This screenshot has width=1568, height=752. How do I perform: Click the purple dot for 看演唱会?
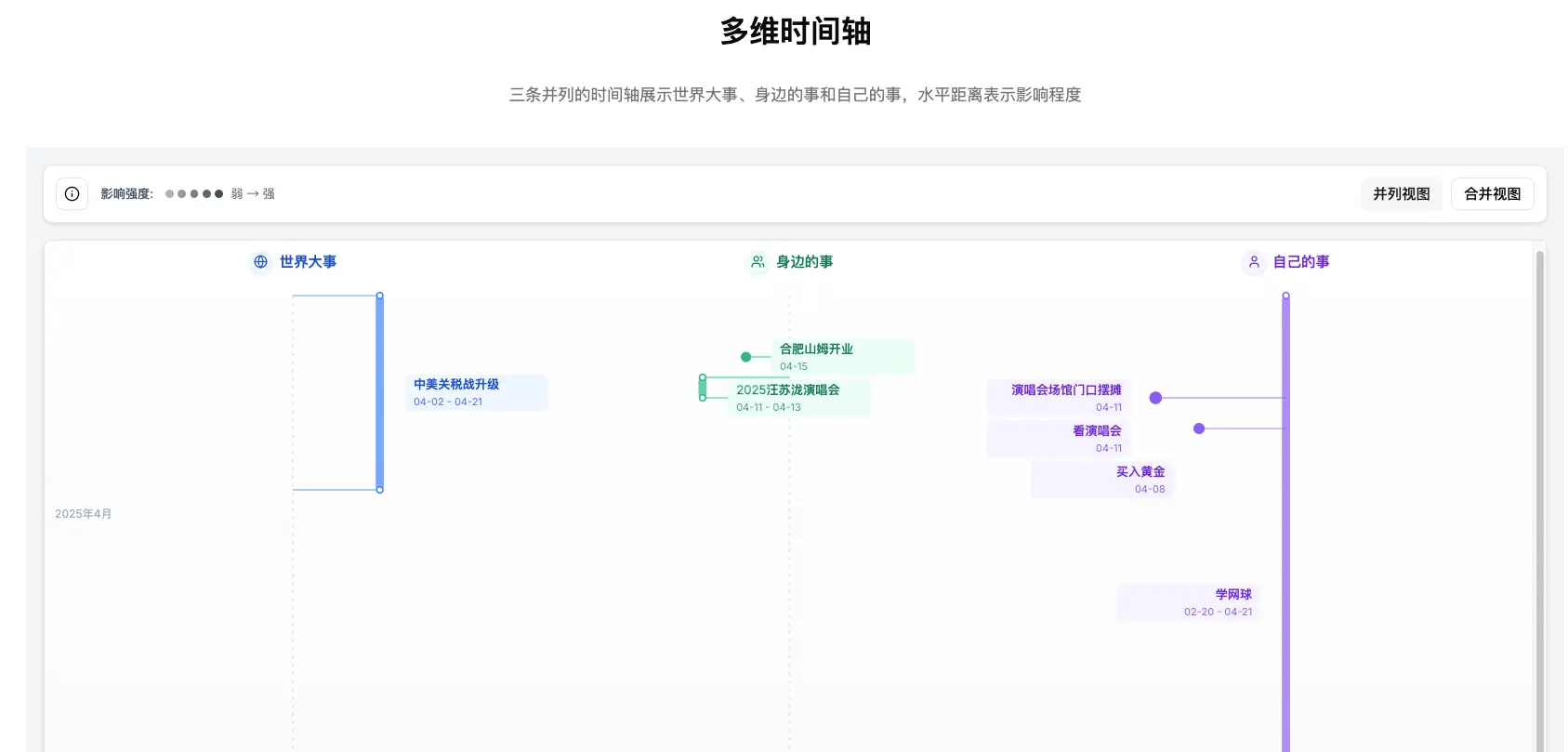1199,429
